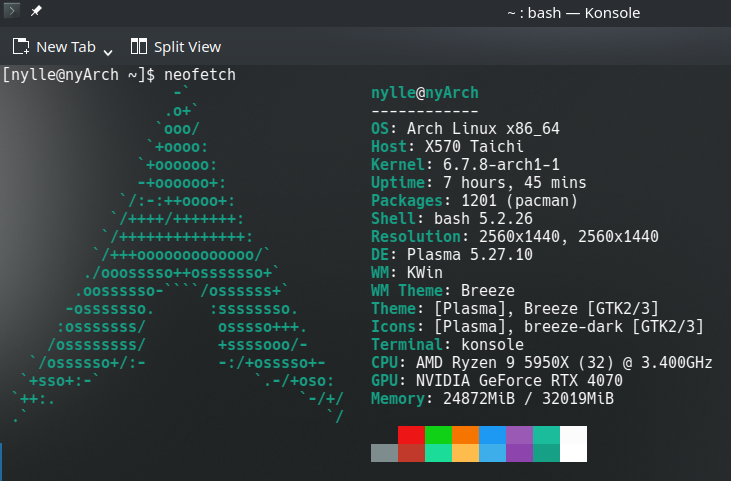The width and height of the screenshot is (731, 481).
Task: Click the Split View button
Action: click(176, 47)
